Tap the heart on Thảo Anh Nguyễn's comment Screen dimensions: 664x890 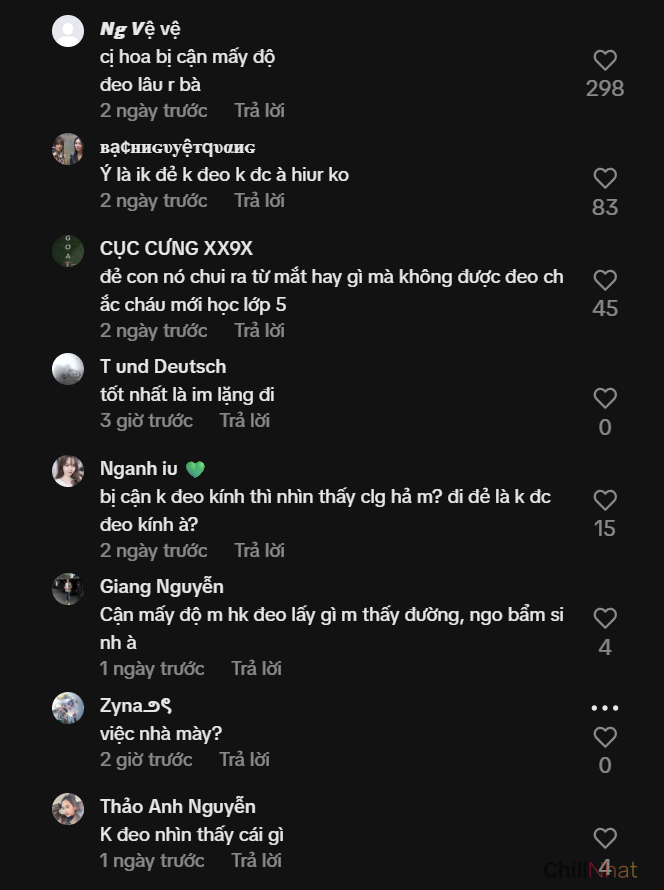(x=605, y=839)
